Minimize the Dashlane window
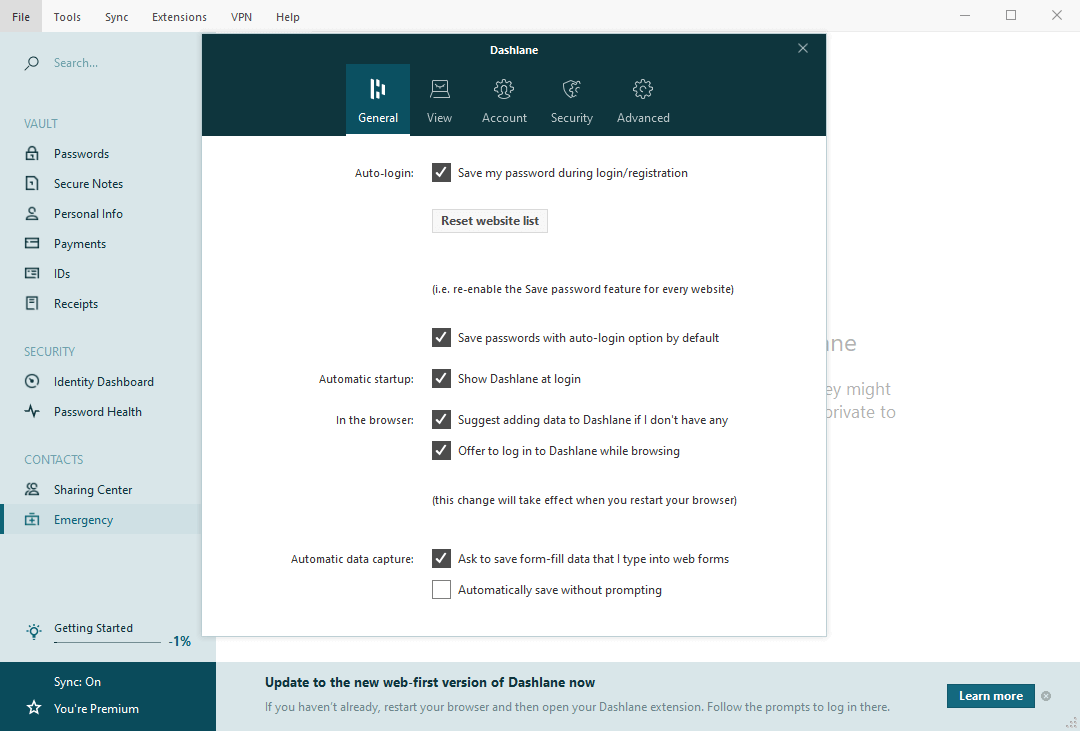This screenshot has height=731, width=1080. [x=964, y=15]
